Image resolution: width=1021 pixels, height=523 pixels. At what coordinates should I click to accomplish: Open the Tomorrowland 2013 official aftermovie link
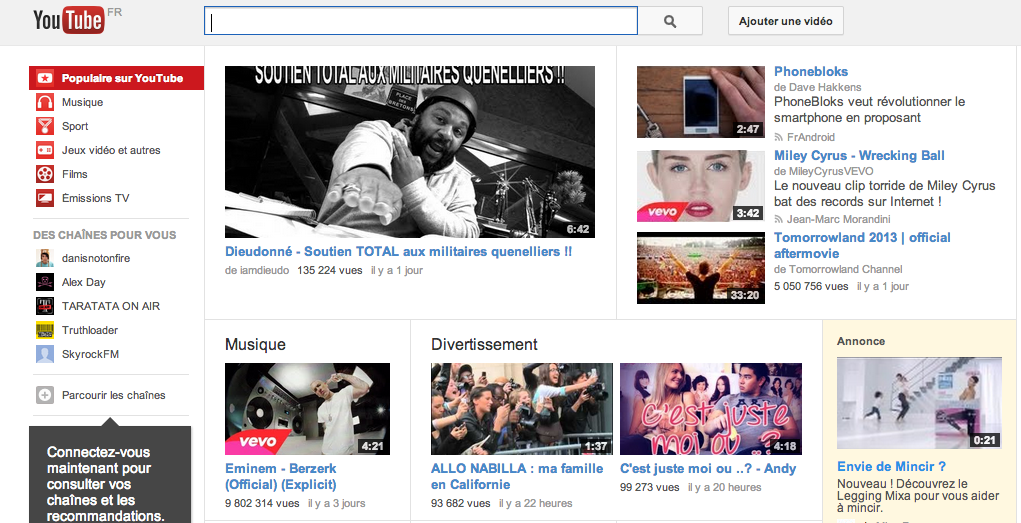(x=861, y=245)
